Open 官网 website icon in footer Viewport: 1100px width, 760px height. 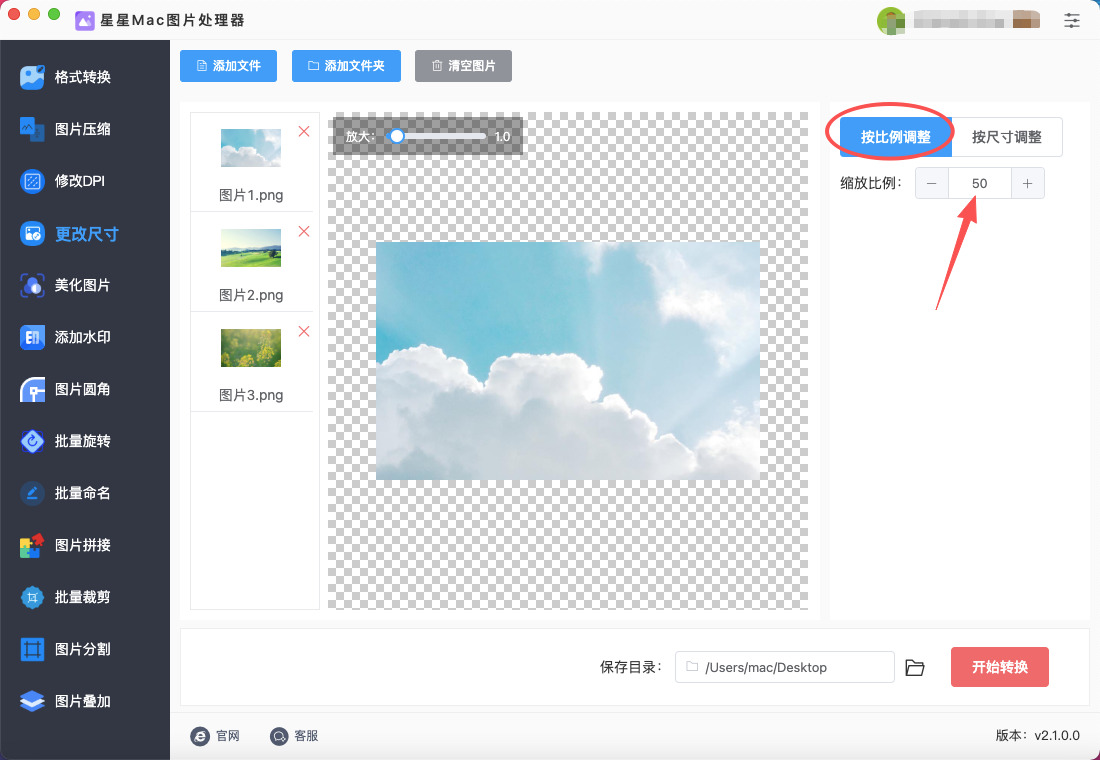point(200,736)
